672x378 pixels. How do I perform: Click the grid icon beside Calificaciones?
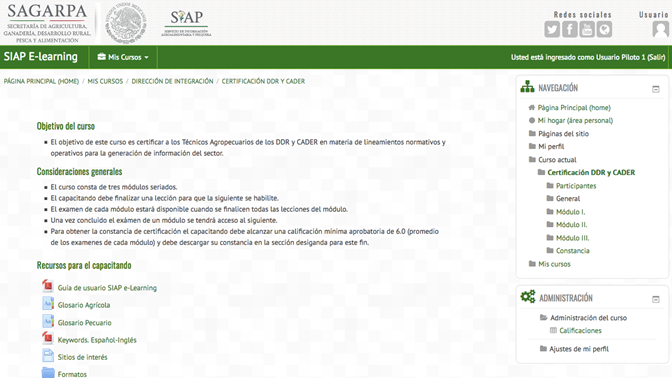[553, 330]
